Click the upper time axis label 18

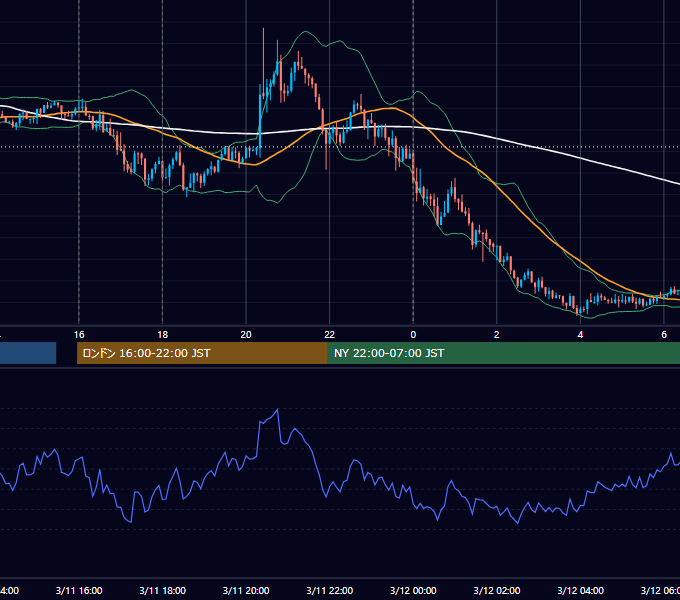tap(163, 335)
